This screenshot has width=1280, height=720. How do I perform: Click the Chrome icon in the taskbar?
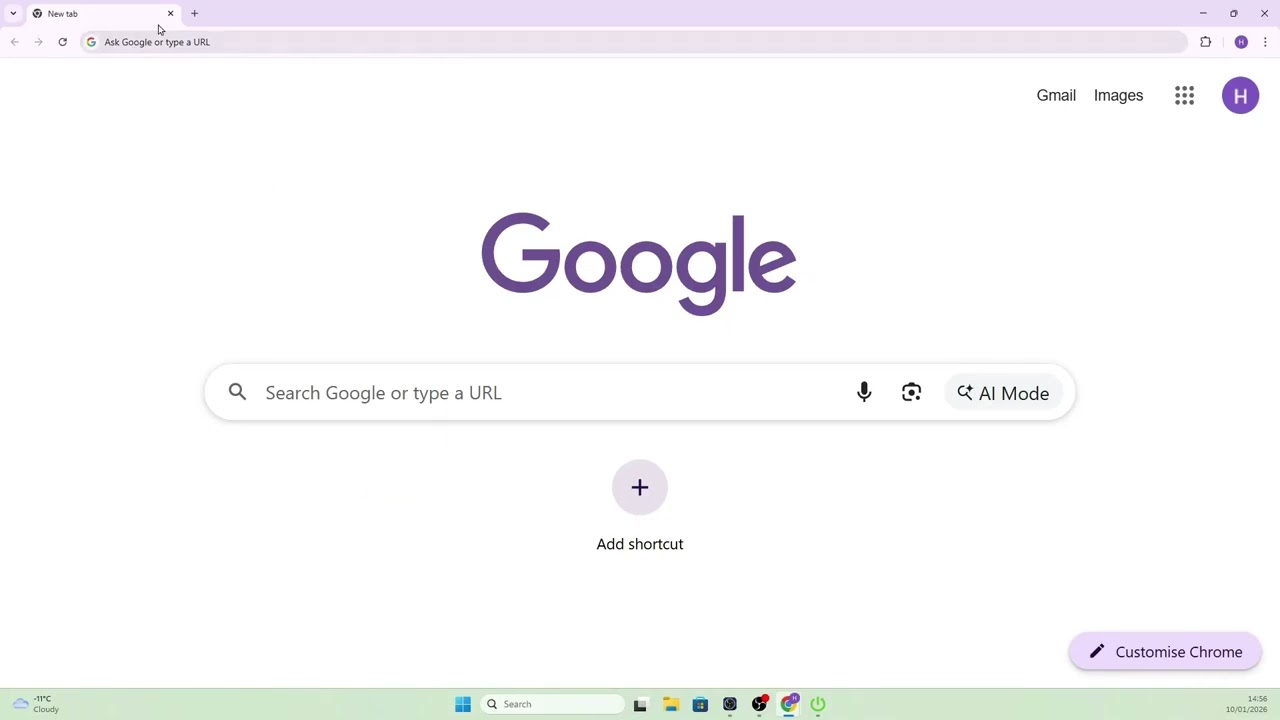[x=789, y=704]
